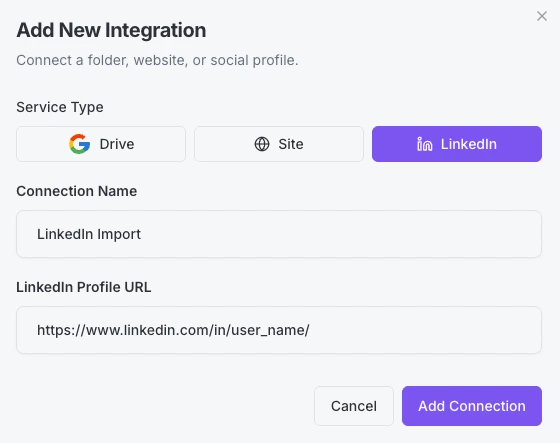560x443 pixels.
Task: Click the Service Type label
Action: point(60,107)
